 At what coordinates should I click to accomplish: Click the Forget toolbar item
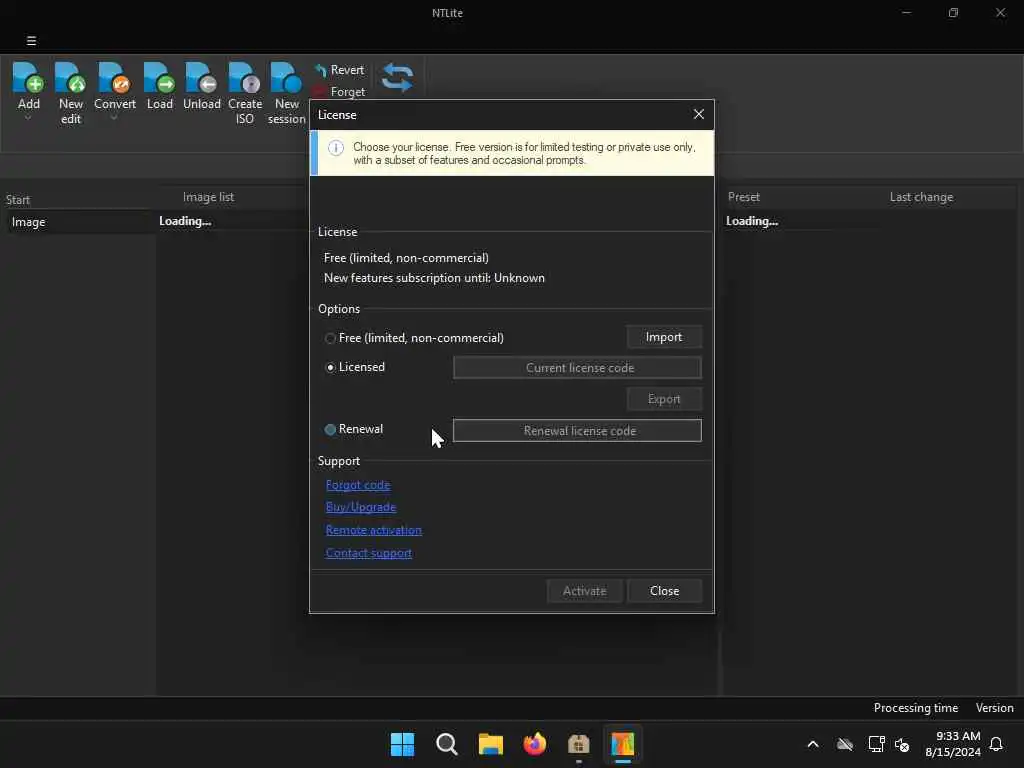coord(339,91)
